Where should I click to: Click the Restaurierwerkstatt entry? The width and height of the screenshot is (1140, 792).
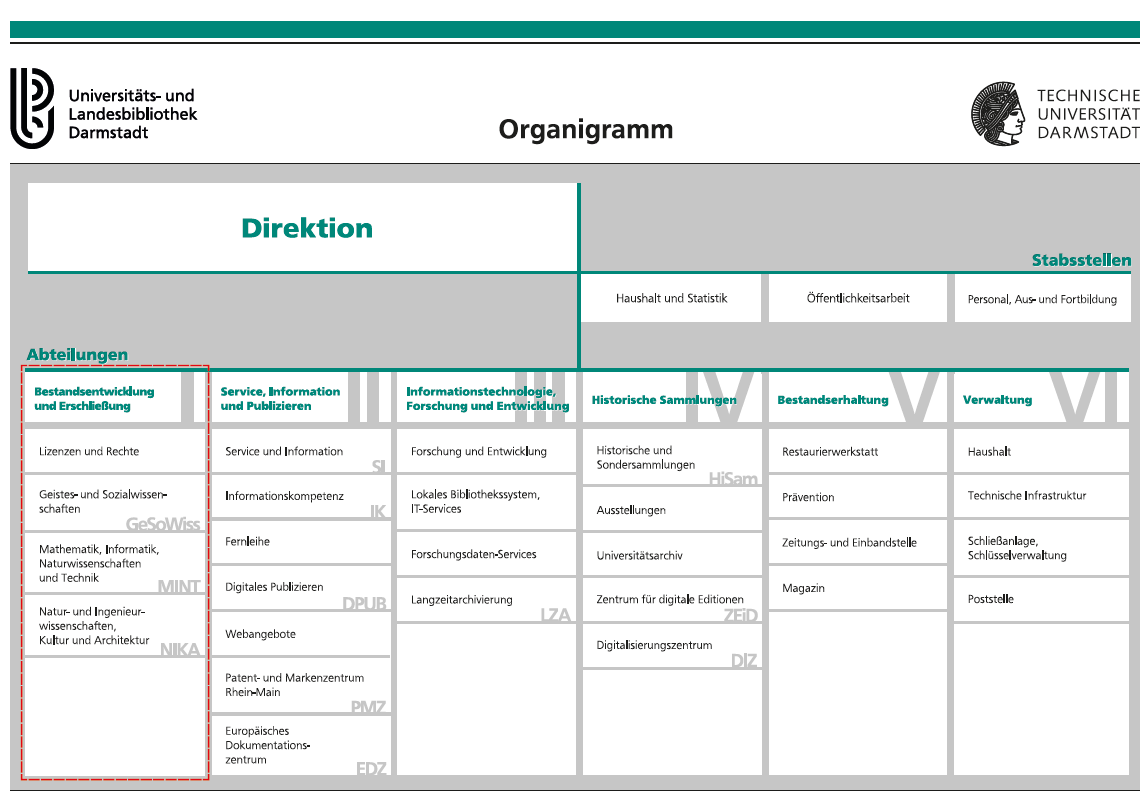click(x=858, y=452)
